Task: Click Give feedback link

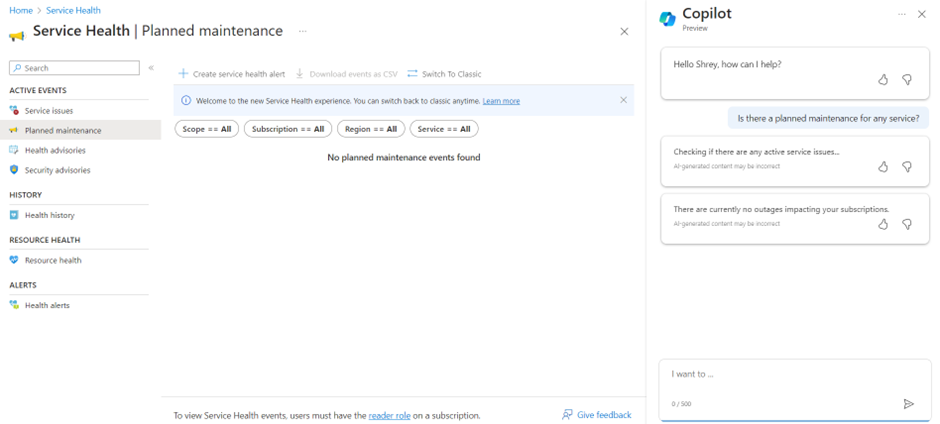Action: (596, 414)
